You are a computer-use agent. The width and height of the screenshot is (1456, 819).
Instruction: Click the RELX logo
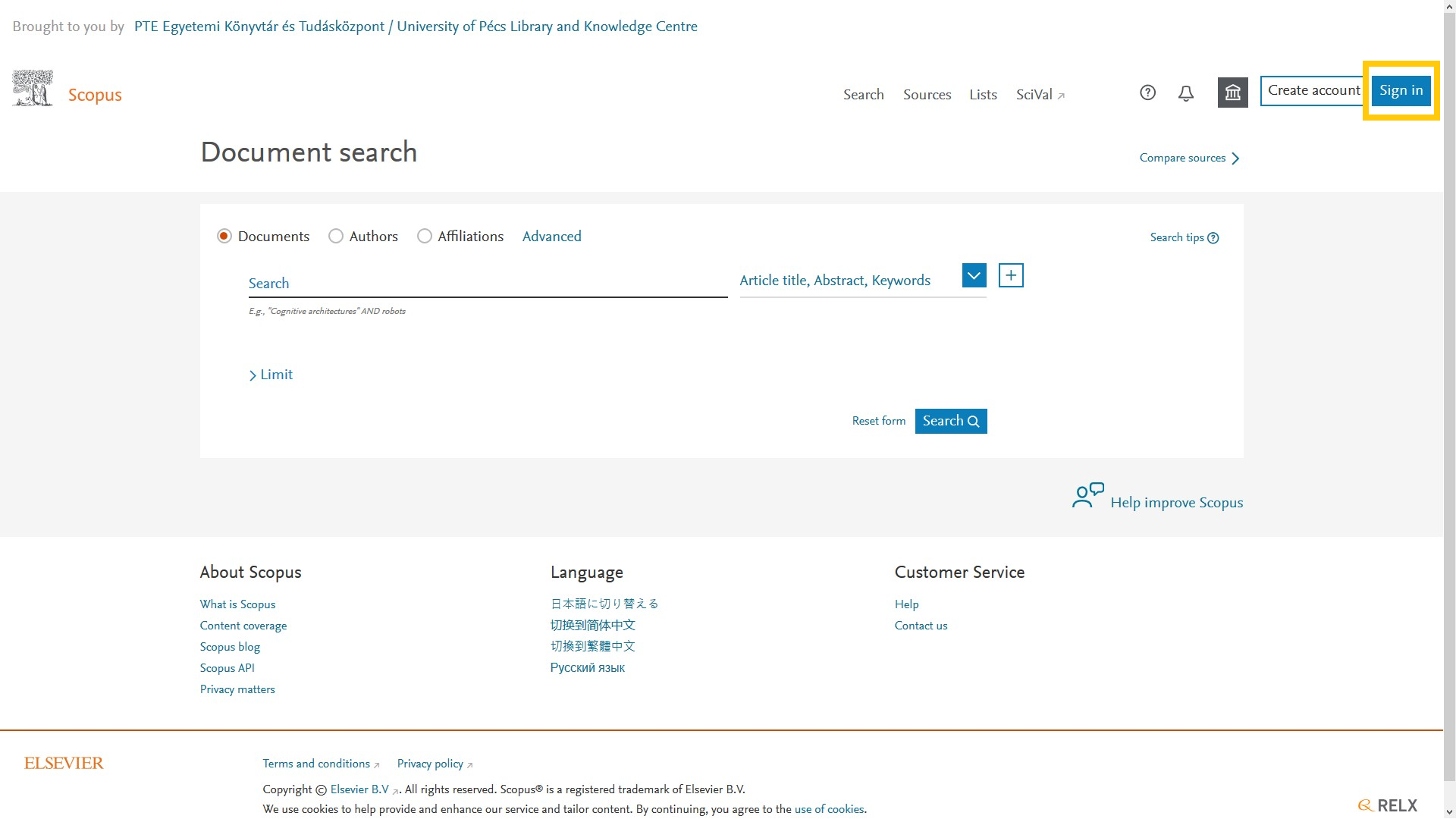1388,805
